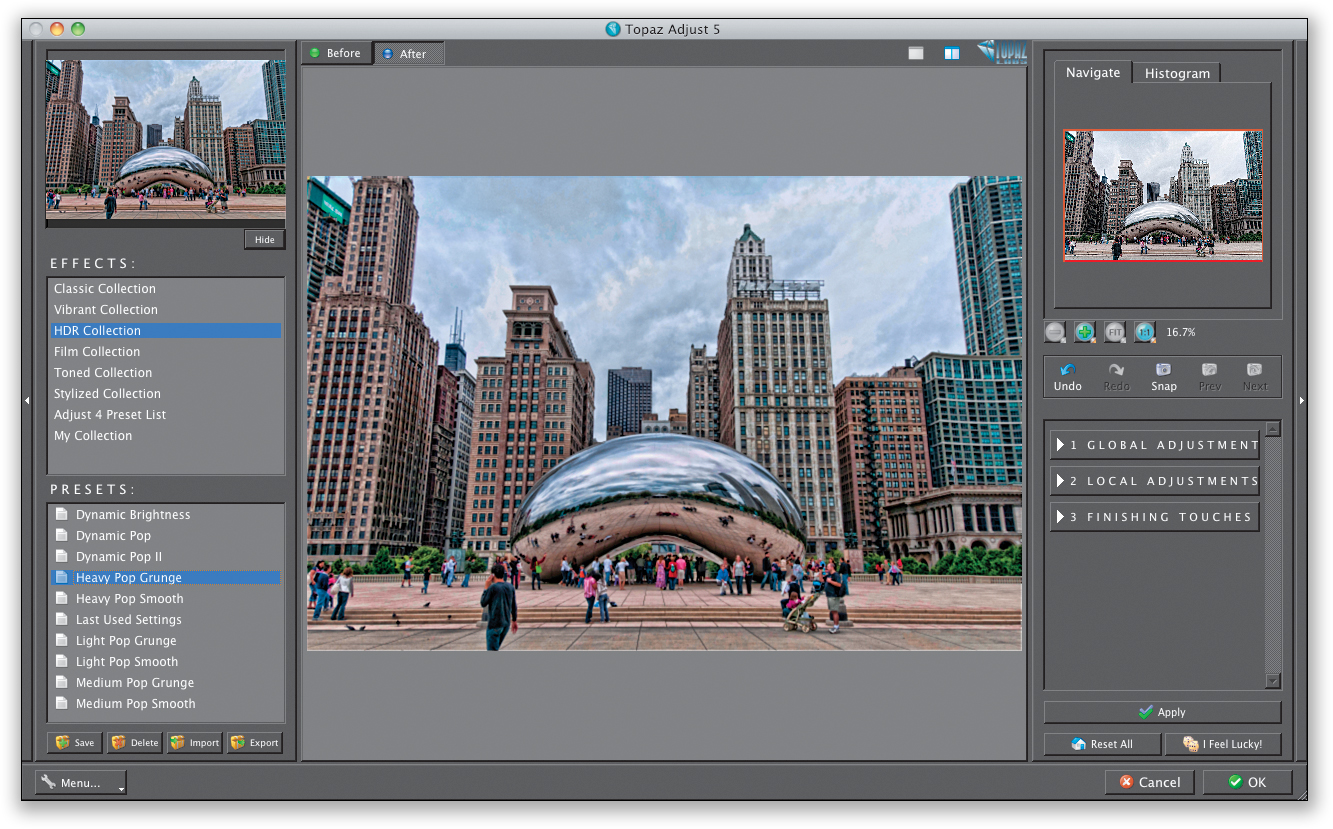Screen dimensions: 1333x829
Task: Choose Medium Pop Grunge preset
Action: coord(166,683)
